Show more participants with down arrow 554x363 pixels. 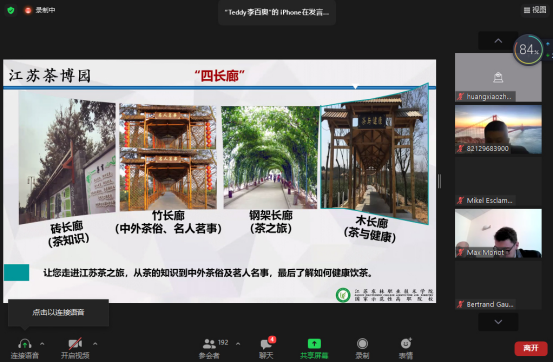(498, 322)
